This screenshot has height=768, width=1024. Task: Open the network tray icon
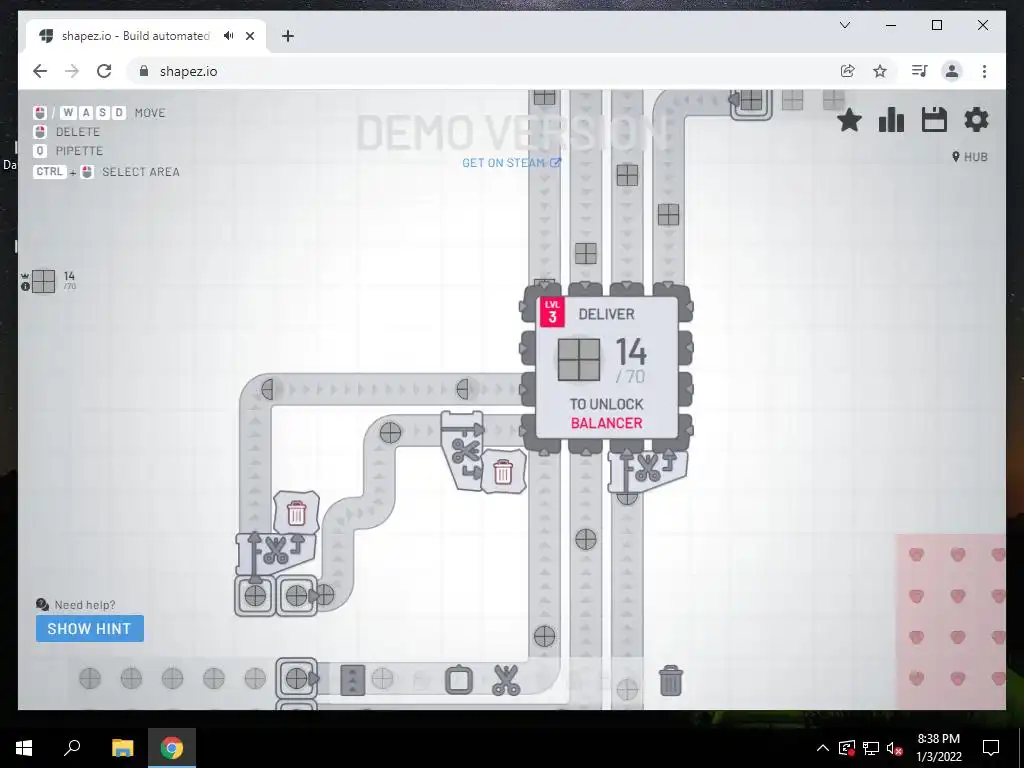pos(871,748)
